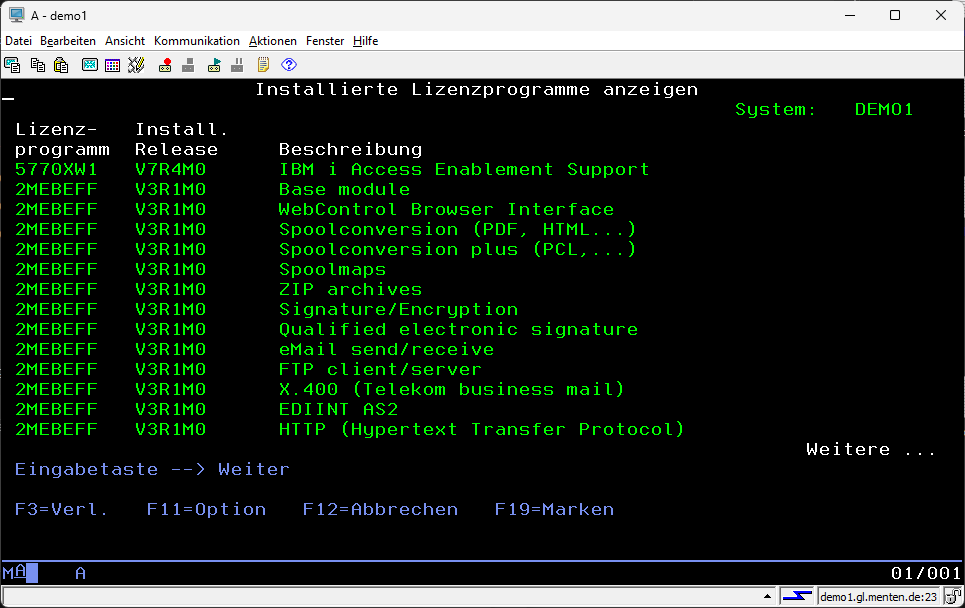Click the F3=Verl. function key text
Image resolution: width=965 pixels, height=608 pixels.
(x=61, y=510)
